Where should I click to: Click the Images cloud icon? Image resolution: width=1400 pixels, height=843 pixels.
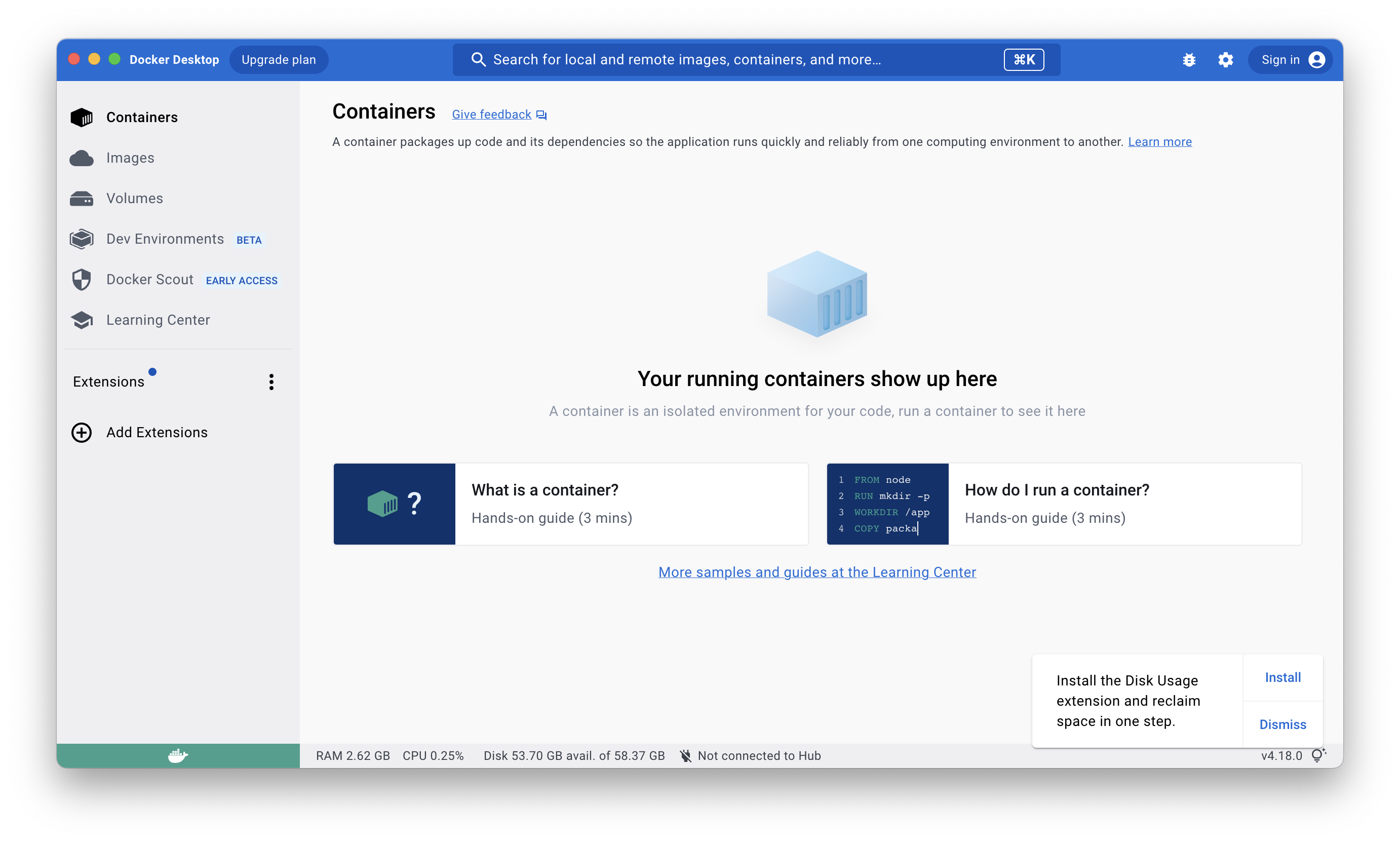coord(82,158)
